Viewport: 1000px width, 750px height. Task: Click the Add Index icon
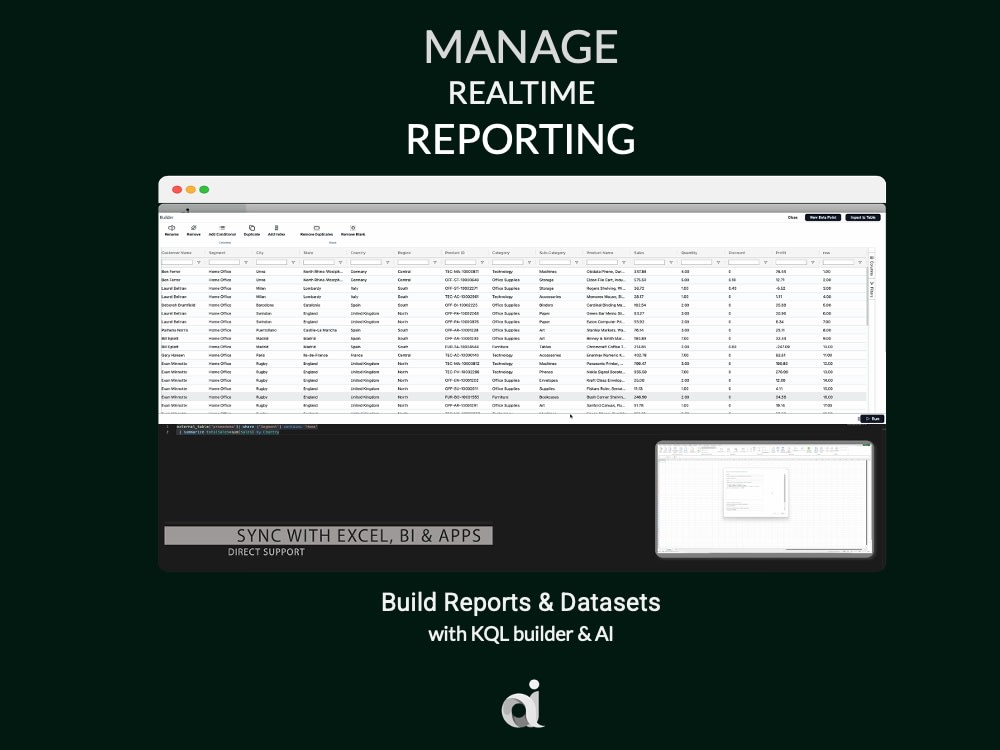click(276, 228)
